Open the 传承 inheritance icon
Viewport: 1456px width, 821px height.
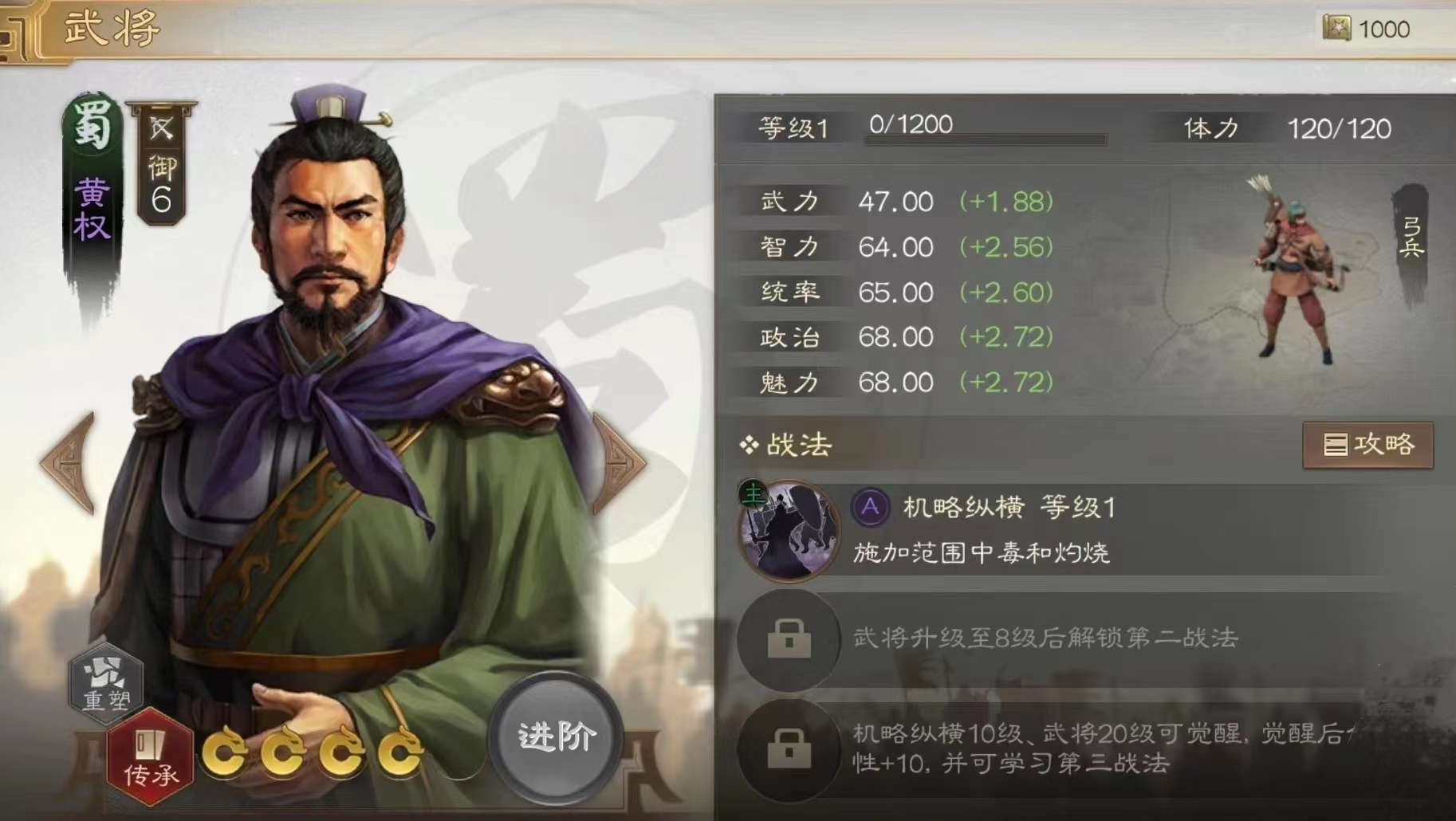[150, 755]
